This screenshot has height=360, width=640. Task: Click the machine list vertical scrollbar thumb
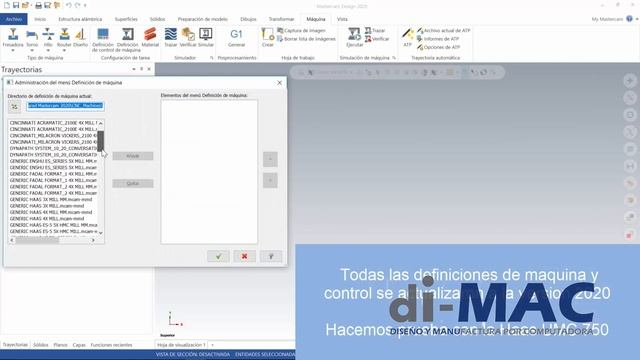pos(100,141)
